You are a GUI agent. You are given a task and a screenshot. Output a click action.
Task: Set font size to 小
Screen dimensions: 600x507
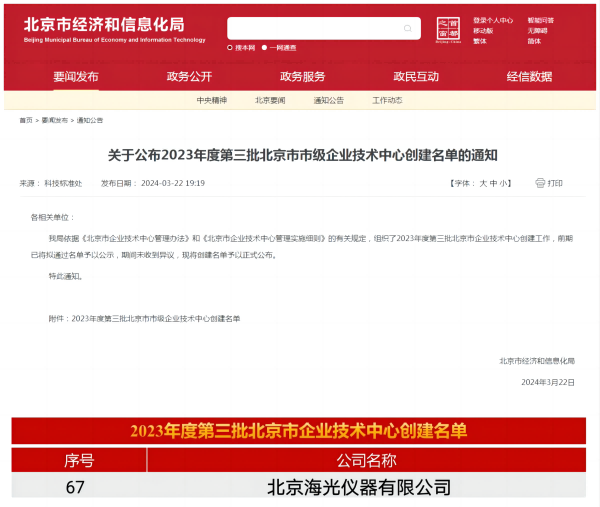click(505, 184)
